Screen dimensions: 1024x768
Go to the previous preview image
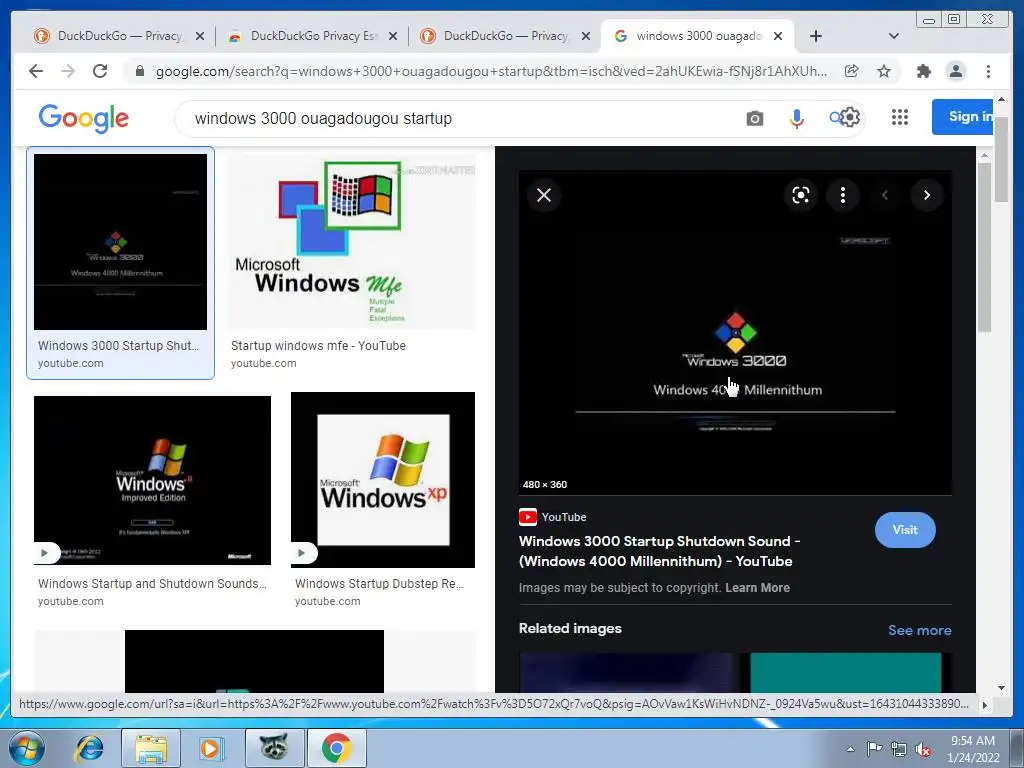[885, 195]
